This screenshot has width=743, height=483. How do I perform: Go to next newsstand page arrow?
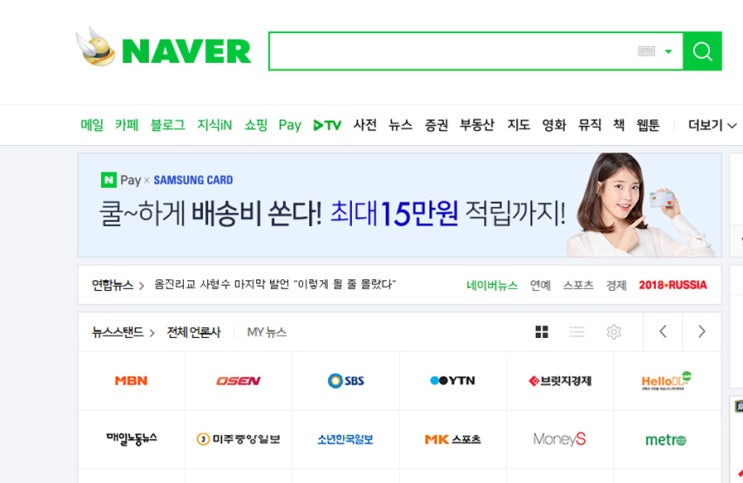[702, 332]
